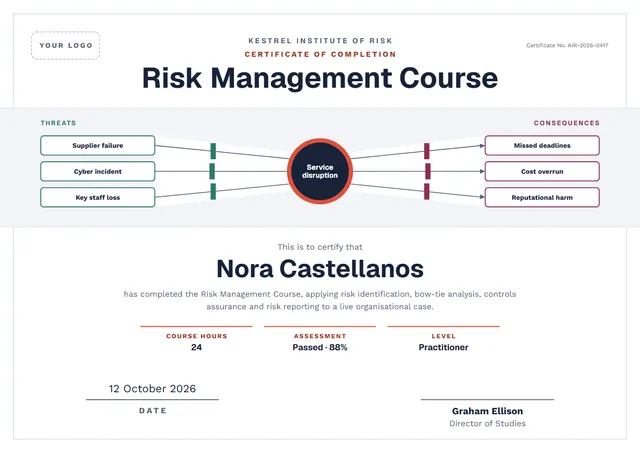This screenshot has height=453, width=640.
Task: Click the THREATS label
Action: click(x=58, y=123)
